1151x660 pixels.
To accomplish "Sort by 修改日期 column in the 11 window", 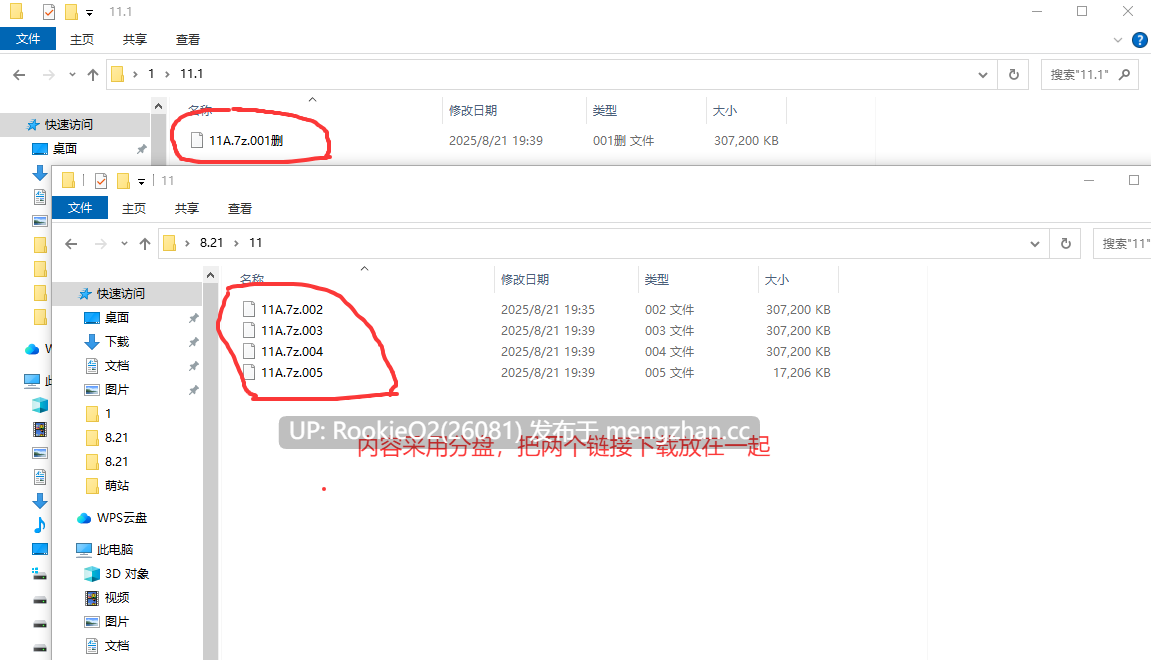I will 525,280.
